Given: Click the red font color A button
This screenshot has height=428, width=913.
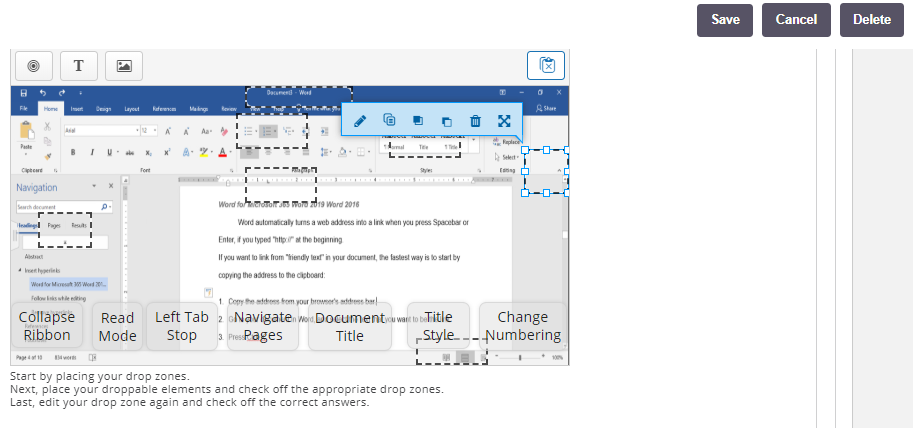Looking at the screenshot, I should pos(222,153).
